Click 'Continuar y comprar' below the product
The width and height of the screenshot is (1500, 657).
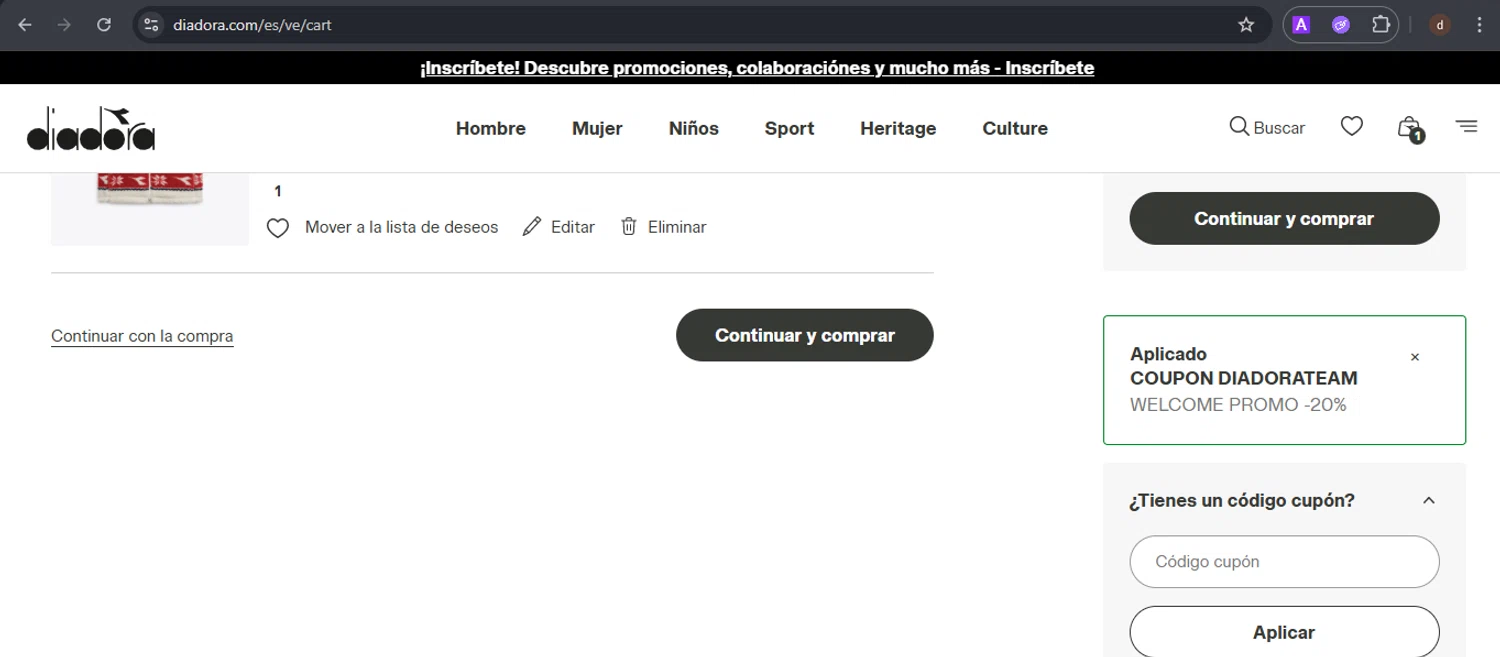805,335
